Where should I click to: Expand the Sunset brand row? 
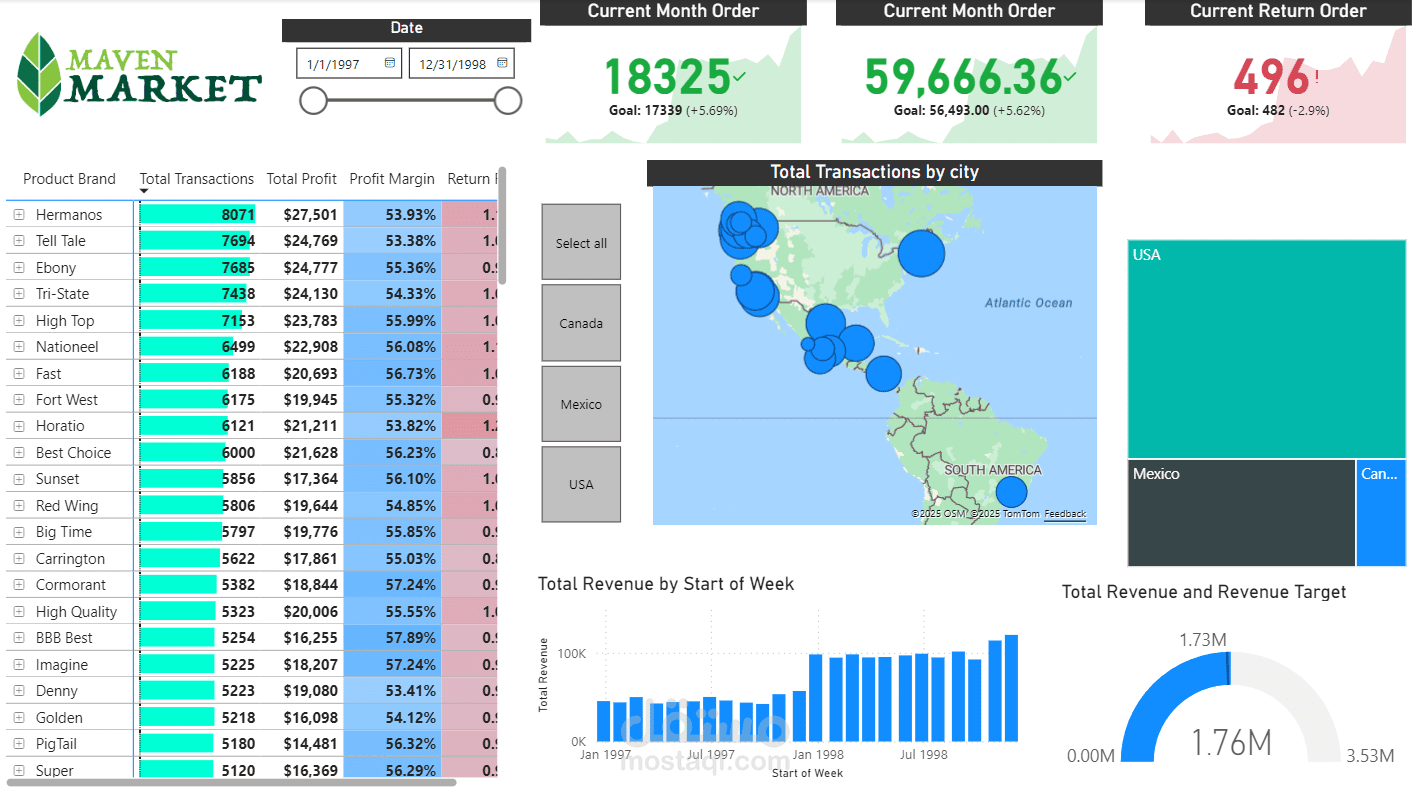[x=19, y=478]
